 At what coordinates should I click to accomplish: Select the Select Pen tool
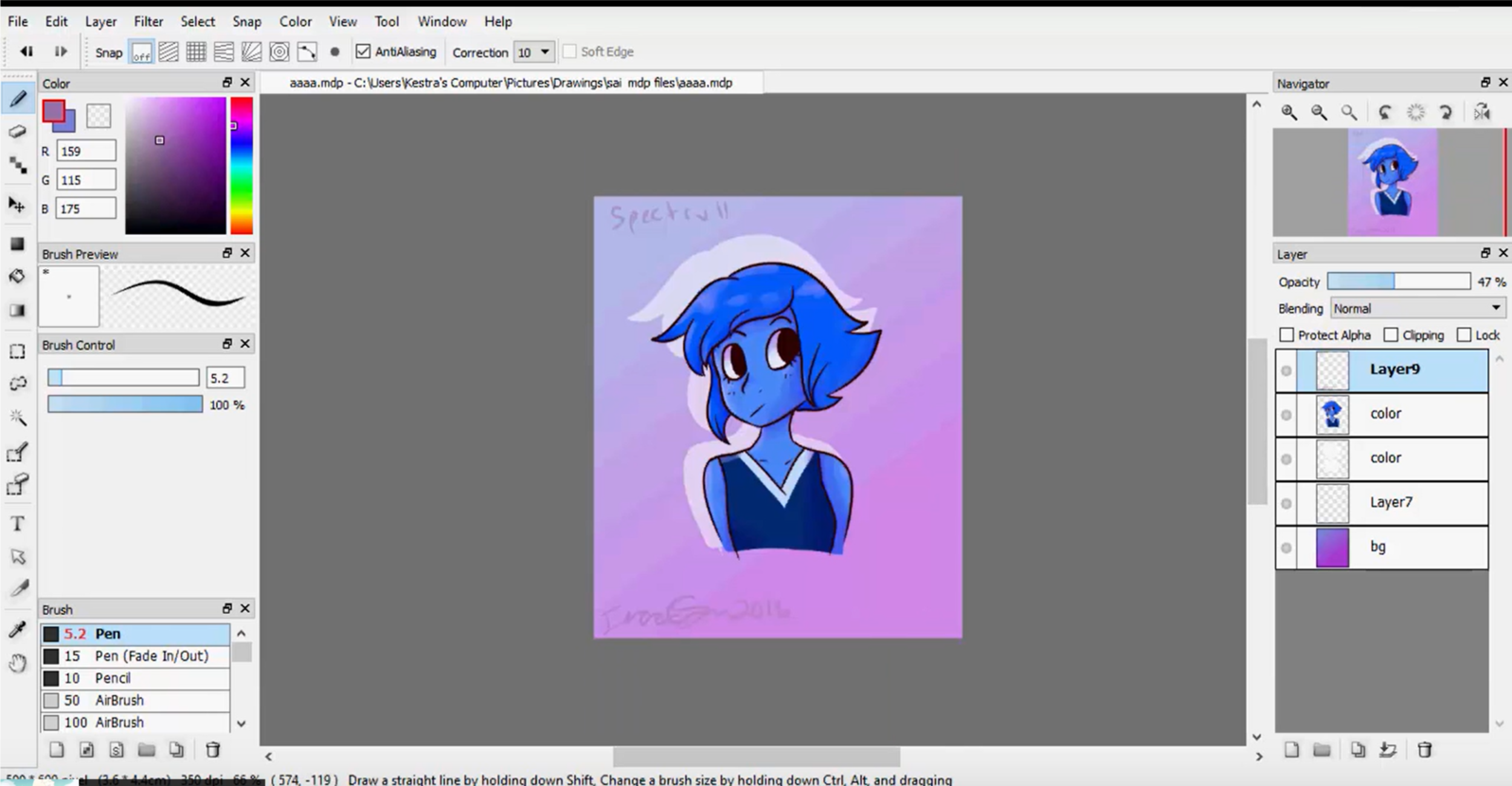(x=18, y=452)
